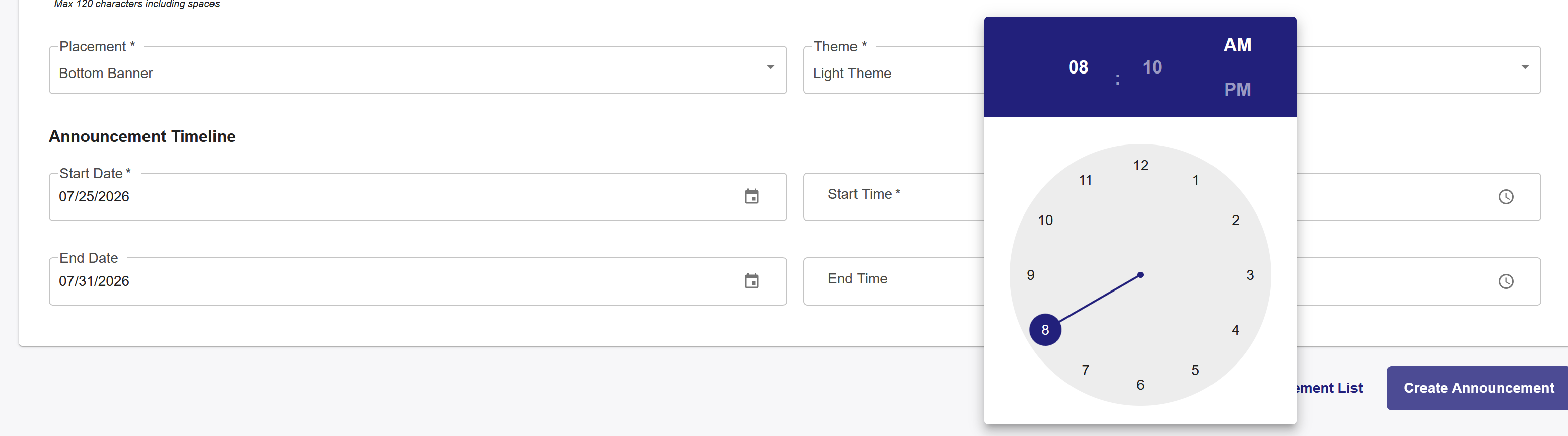This screenshot has width=1568, height=436.
Task: Click the End Time clock icon
Action: (1505, 281)
